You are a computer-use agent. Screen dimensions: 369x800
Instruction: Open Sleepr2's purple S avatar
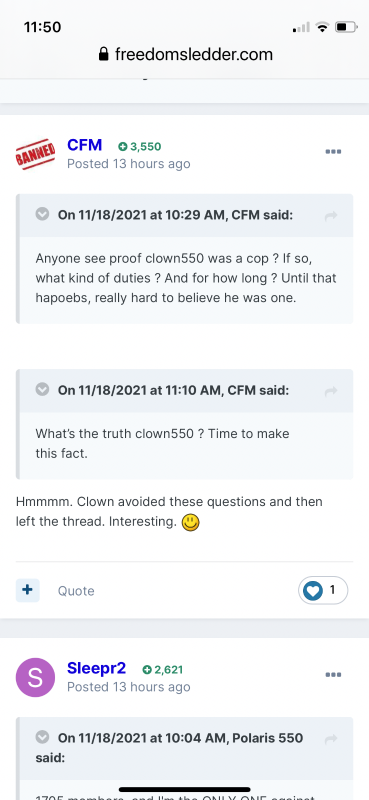(x=35, y=678)
